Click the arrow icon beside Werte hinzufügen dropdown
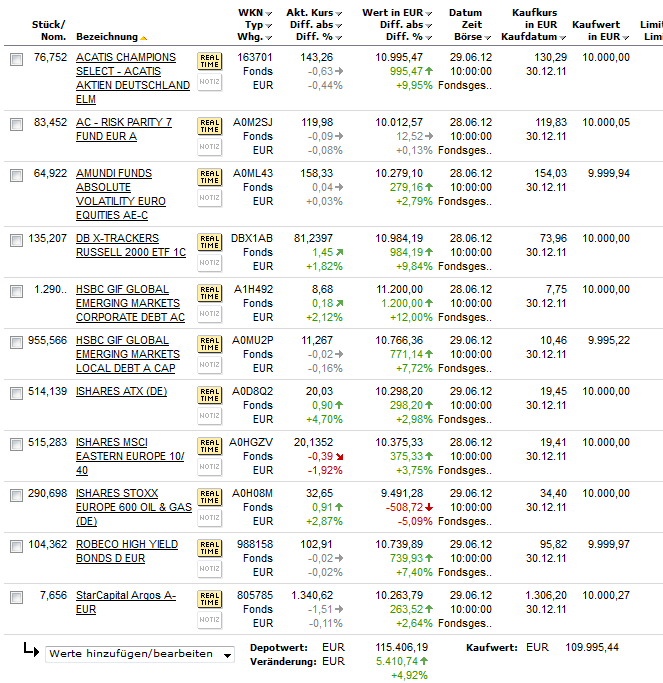This screenshot has height=683, width=663. 31,649
